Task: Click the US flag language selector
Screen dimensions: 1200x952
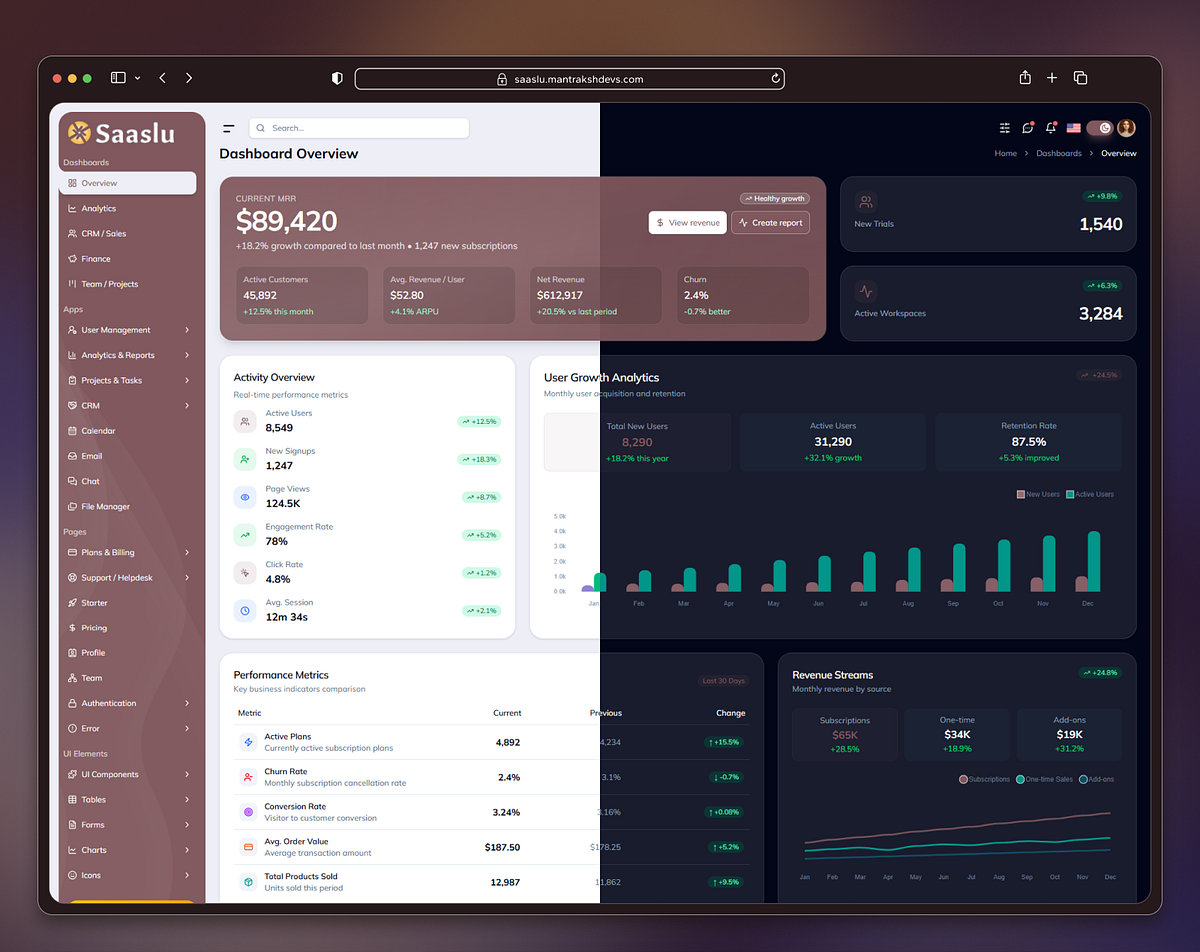Action: (1074, 128)
